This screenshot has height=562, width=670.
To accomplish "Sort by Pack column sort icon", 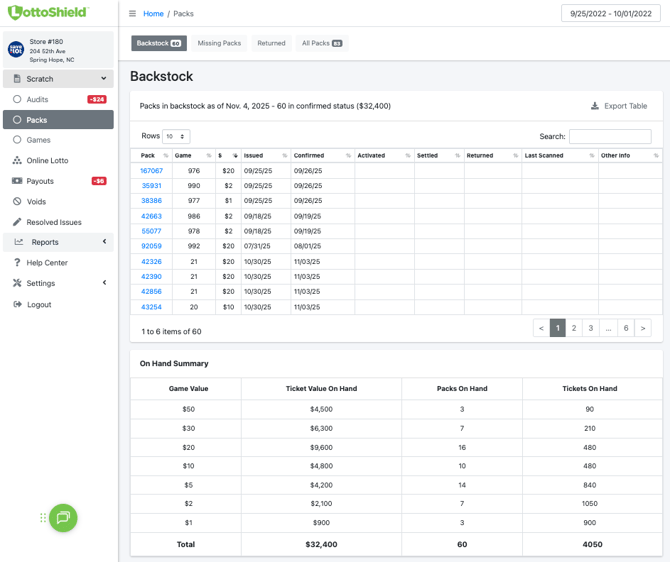I will (166, 156).
